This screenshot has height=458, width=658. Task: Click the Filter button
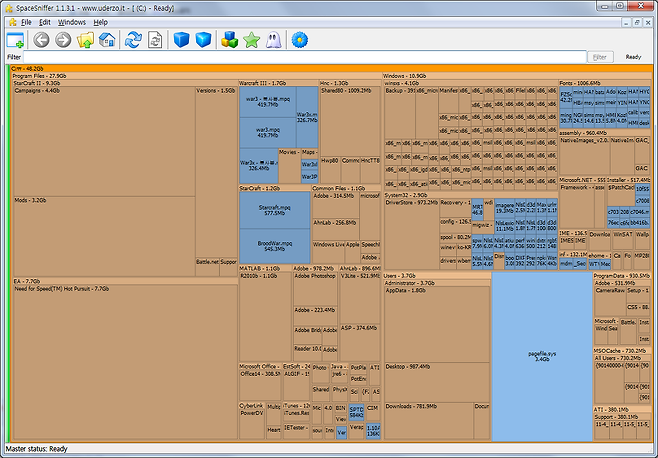[600, 57]
